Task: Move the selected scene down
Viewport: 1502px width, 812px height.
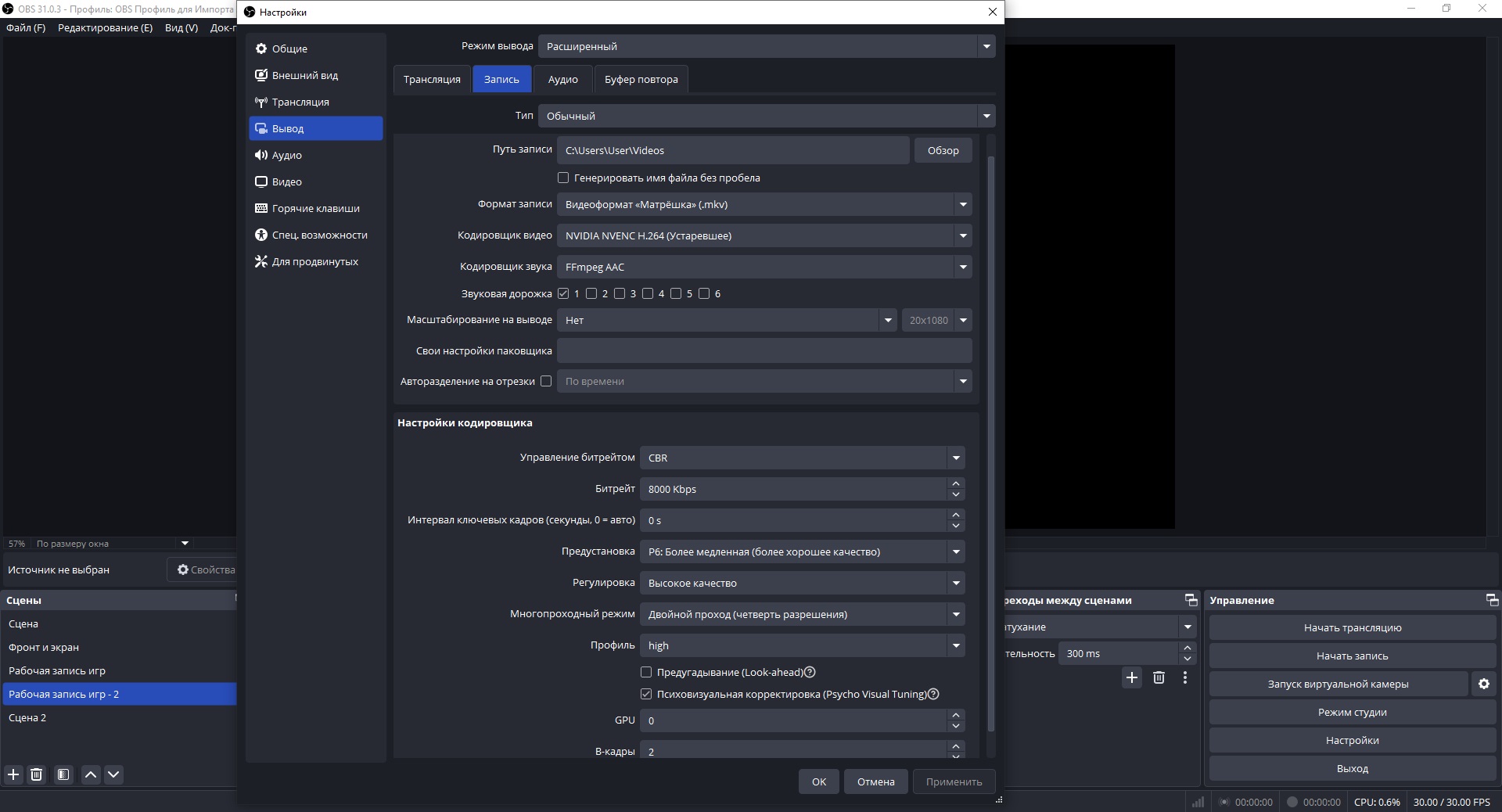Action: click(x=113, y=774)
